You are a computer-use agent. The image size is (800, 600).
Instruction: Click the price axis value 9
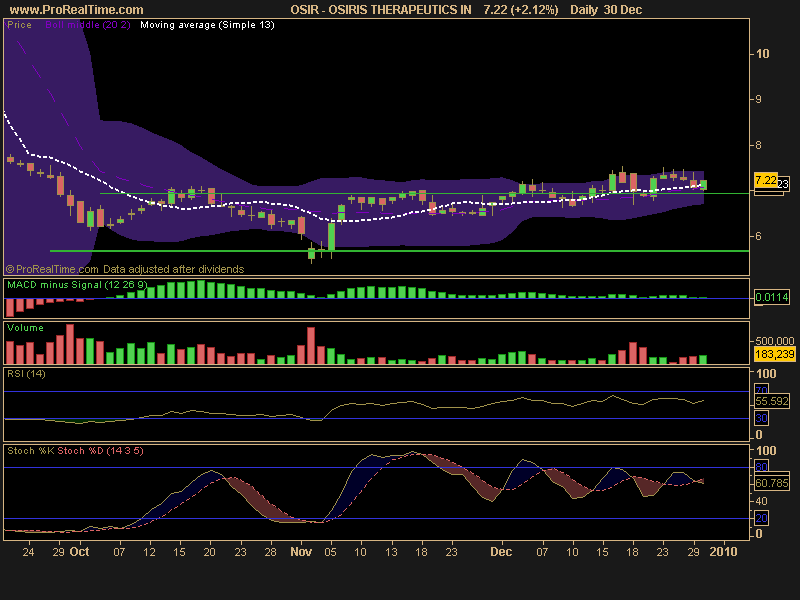[759, 99]
